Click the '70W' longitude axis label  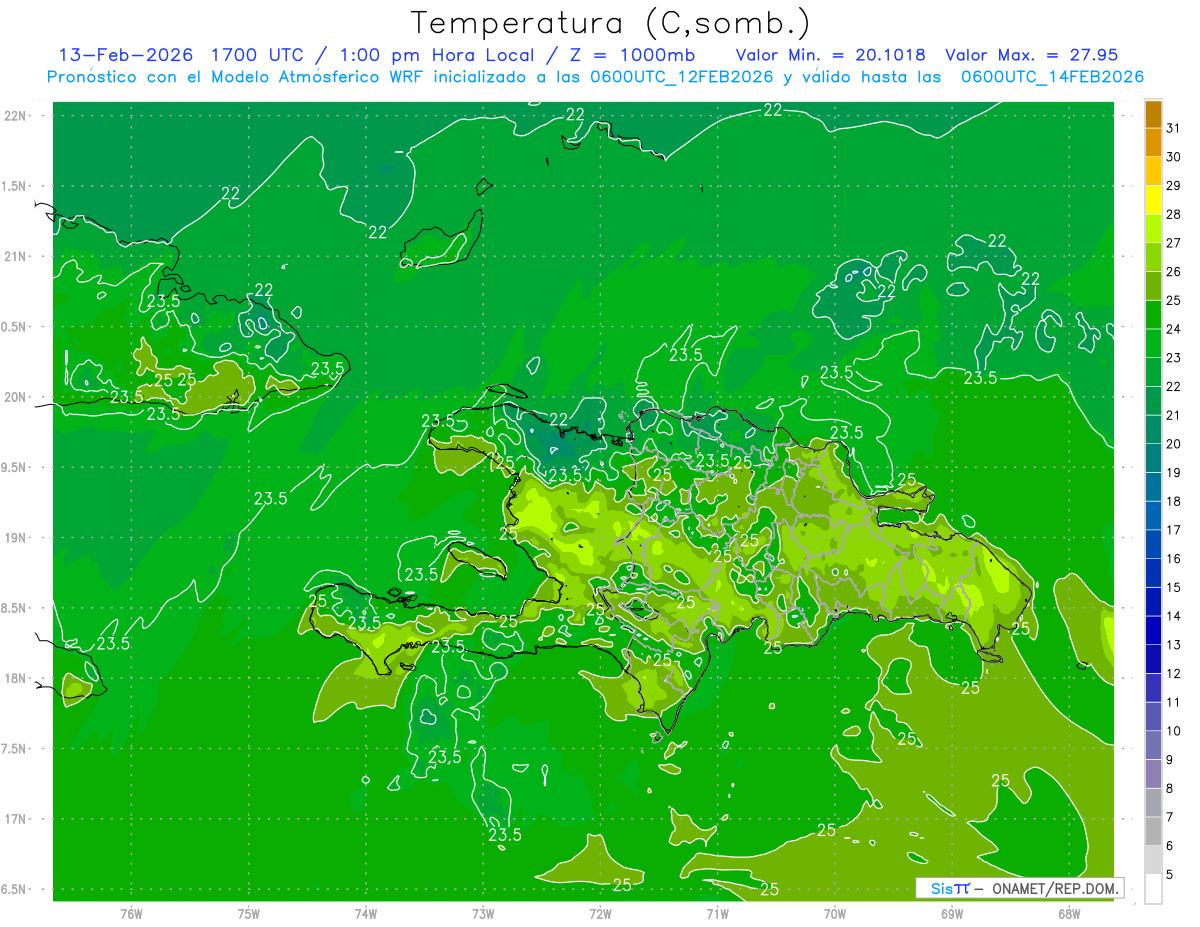coord(835,913)
